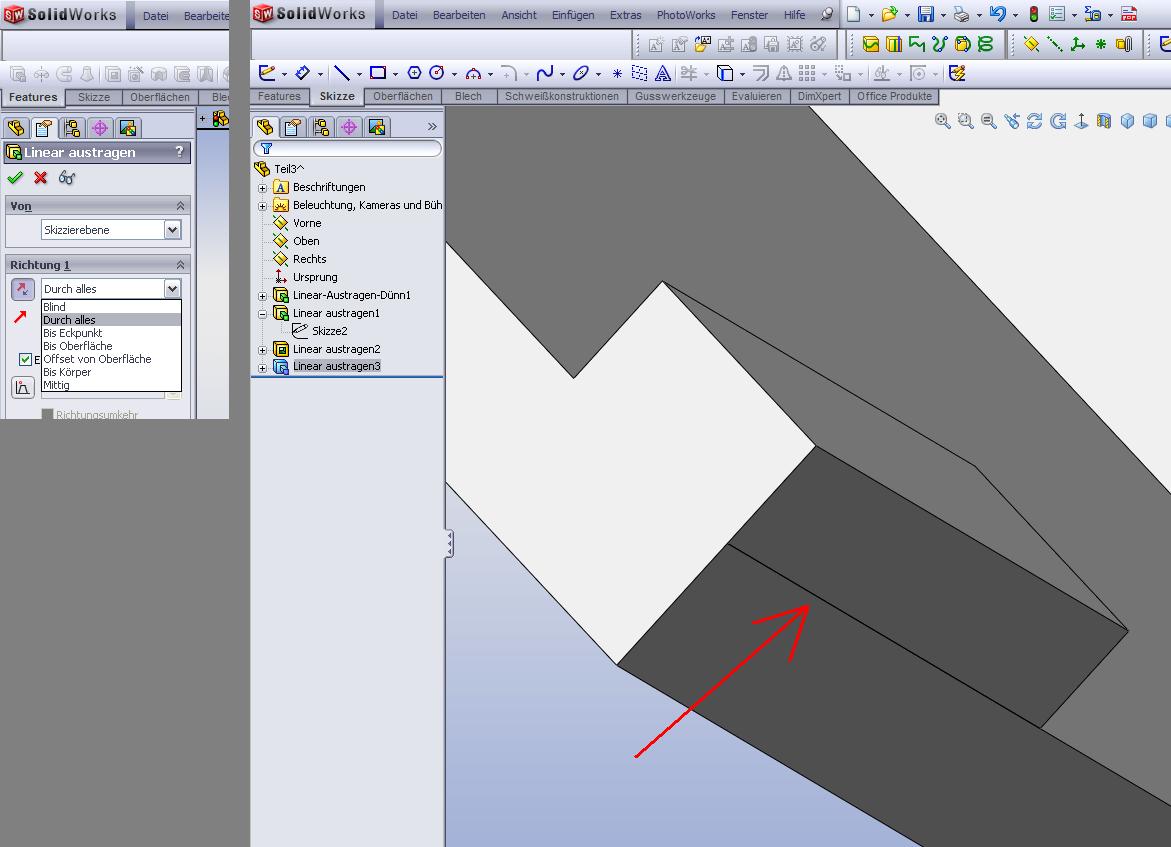Select the Line sketch tool
Viewport: 1171px width, 847px height.
point(342,73)
